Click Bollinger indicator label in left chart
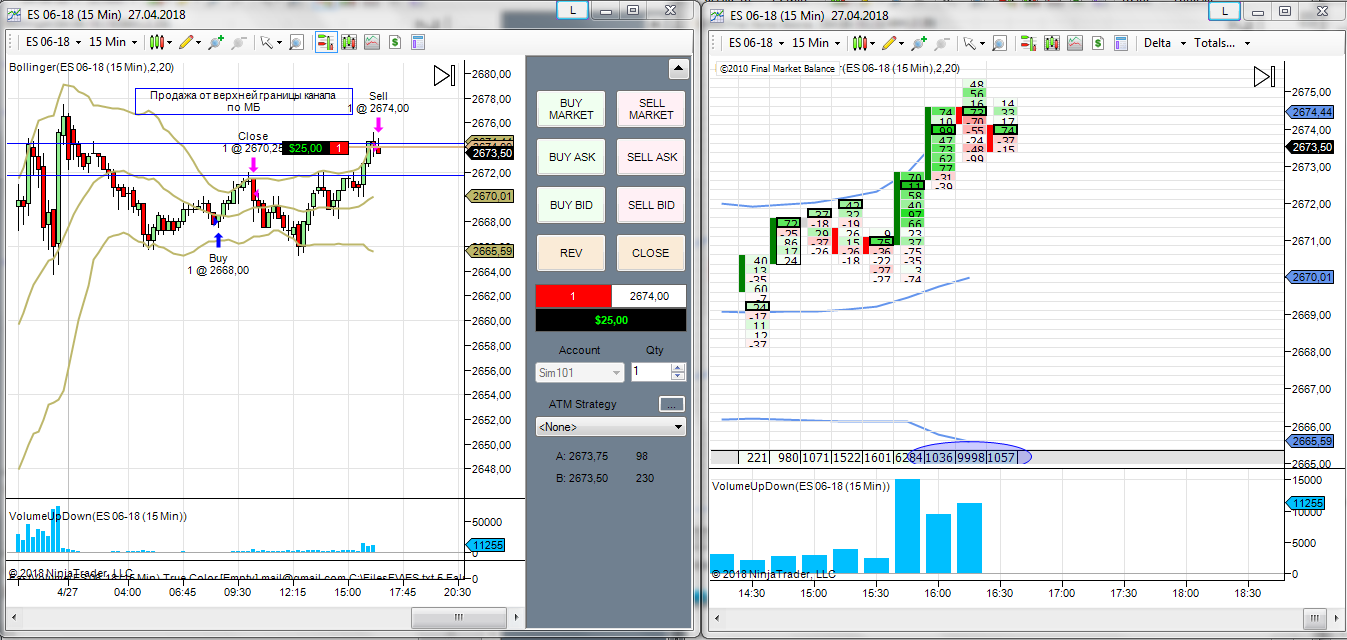 pyautogui.click(x=91, y=67)
